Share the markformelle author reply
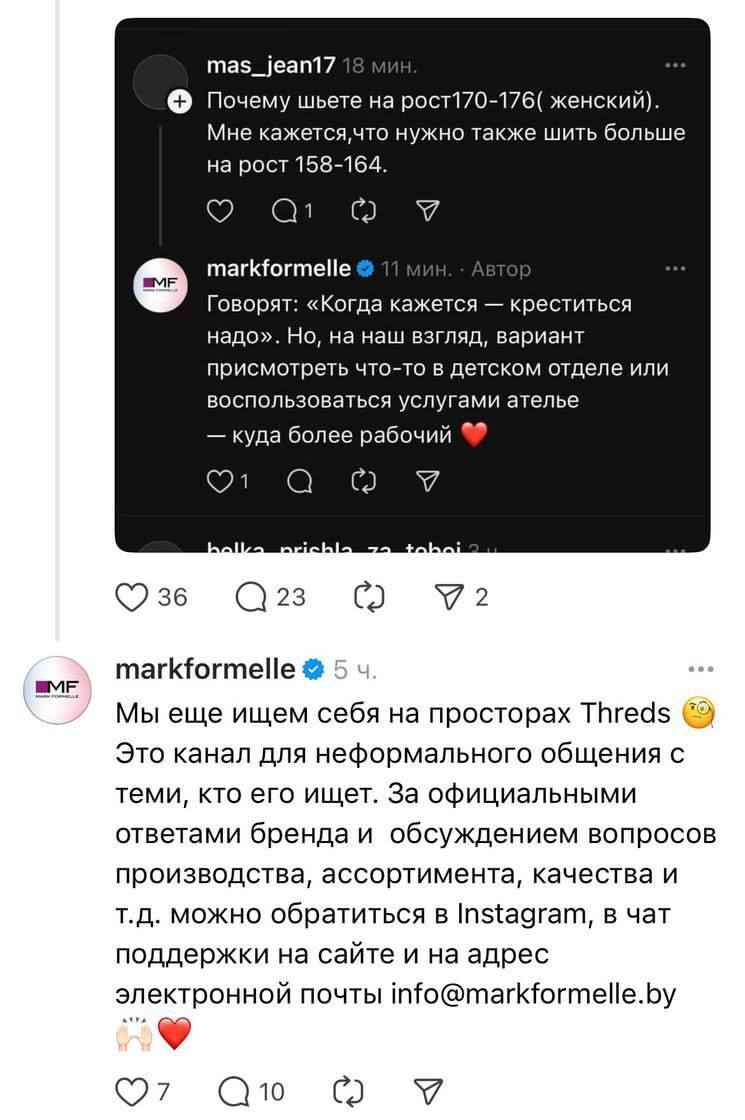Image resolution: width=745 pixels, height=1120 pixels. point(427,484)
